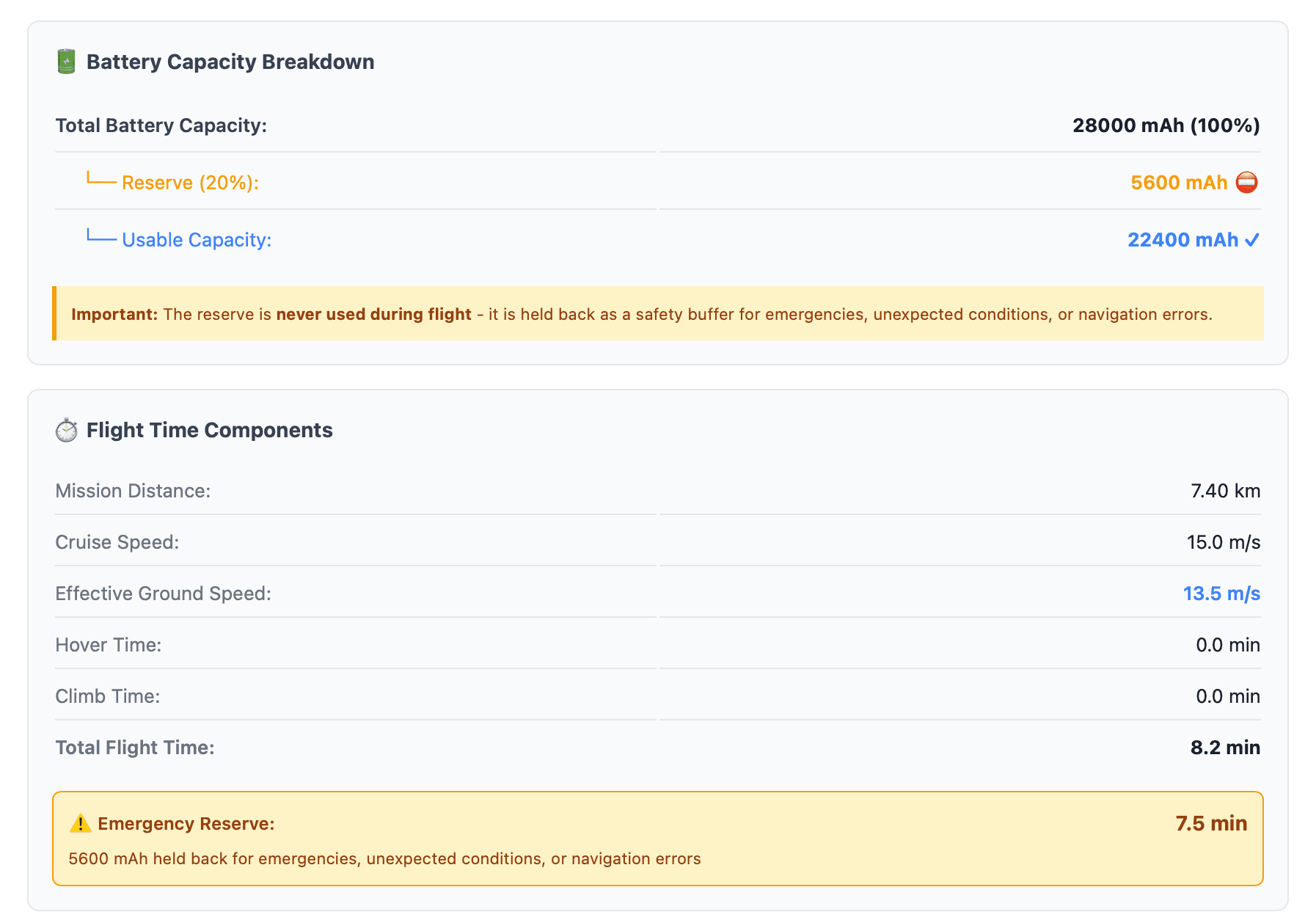Click the checkmark beside 22400 mAh
This screenshot has width=1316, height=920.
point(1251,240)
